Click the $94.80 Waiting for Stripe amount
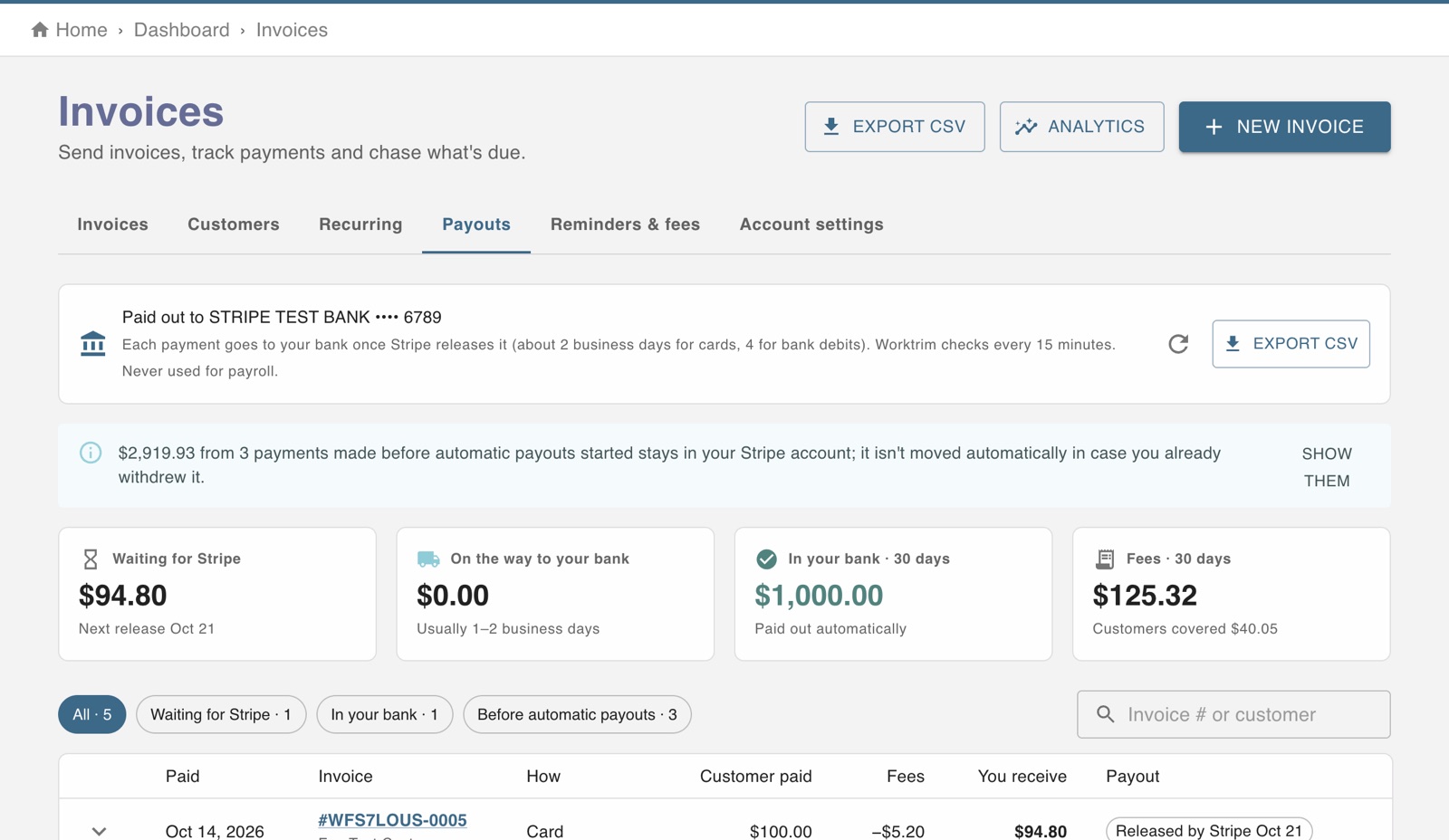 (x=123, y=596)
